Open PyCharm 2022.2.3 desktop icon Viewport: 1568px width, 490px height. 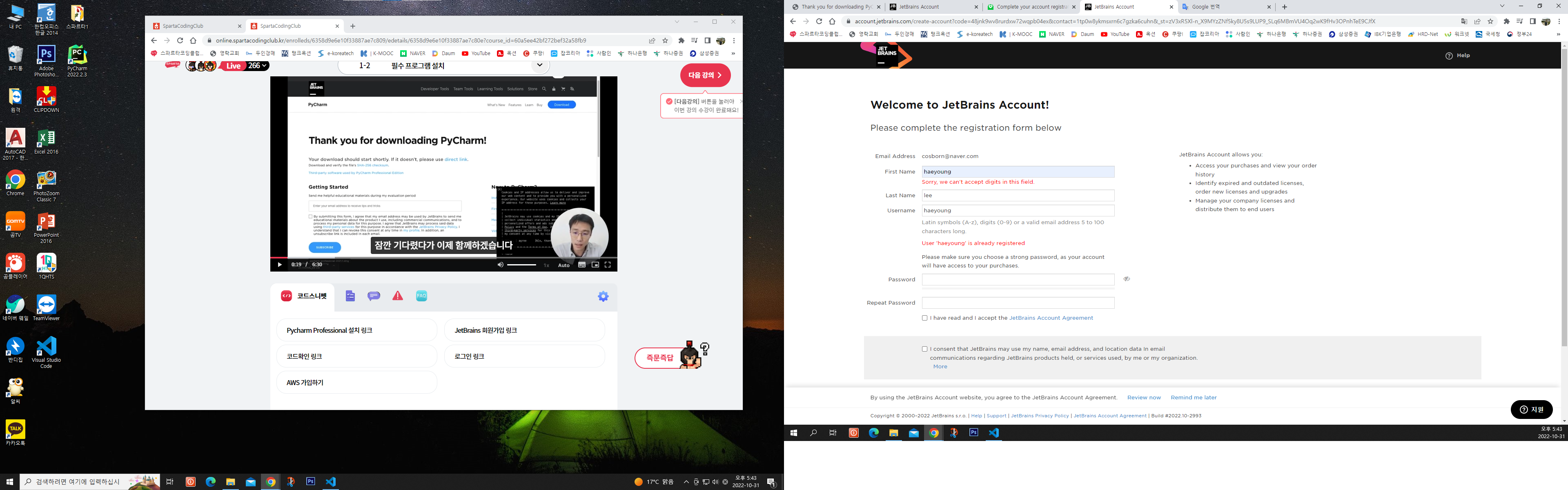click(x=77, y=60)
